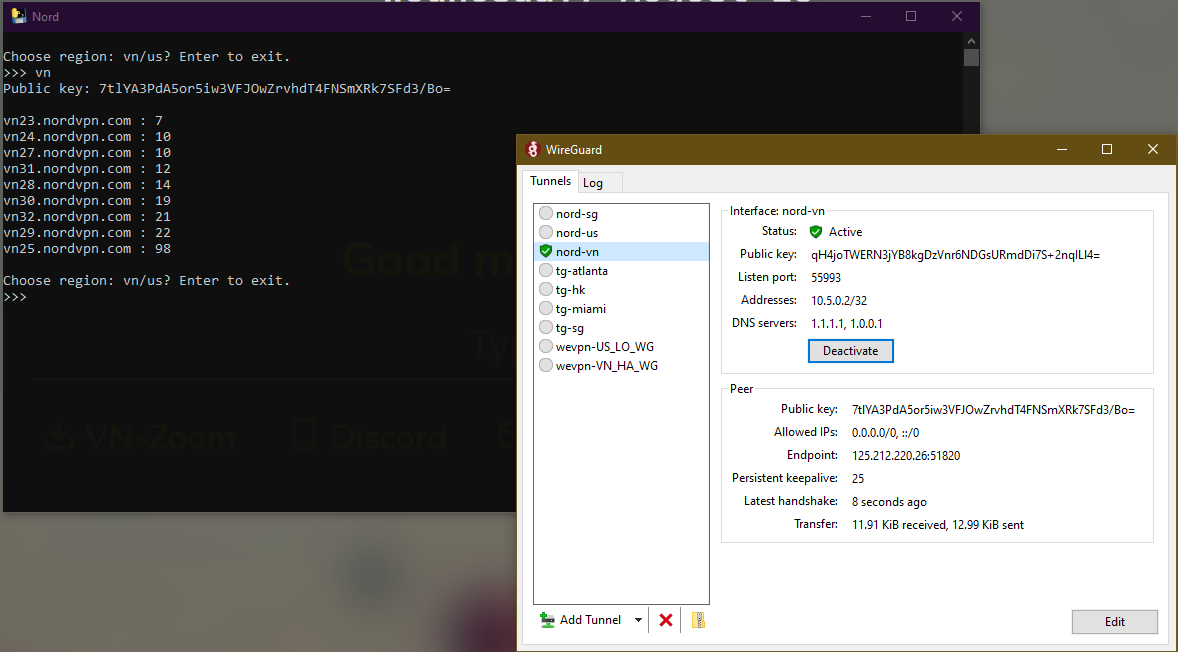
Task: Click the Nord console scrollbar thumb
Action: pos(971,58)
